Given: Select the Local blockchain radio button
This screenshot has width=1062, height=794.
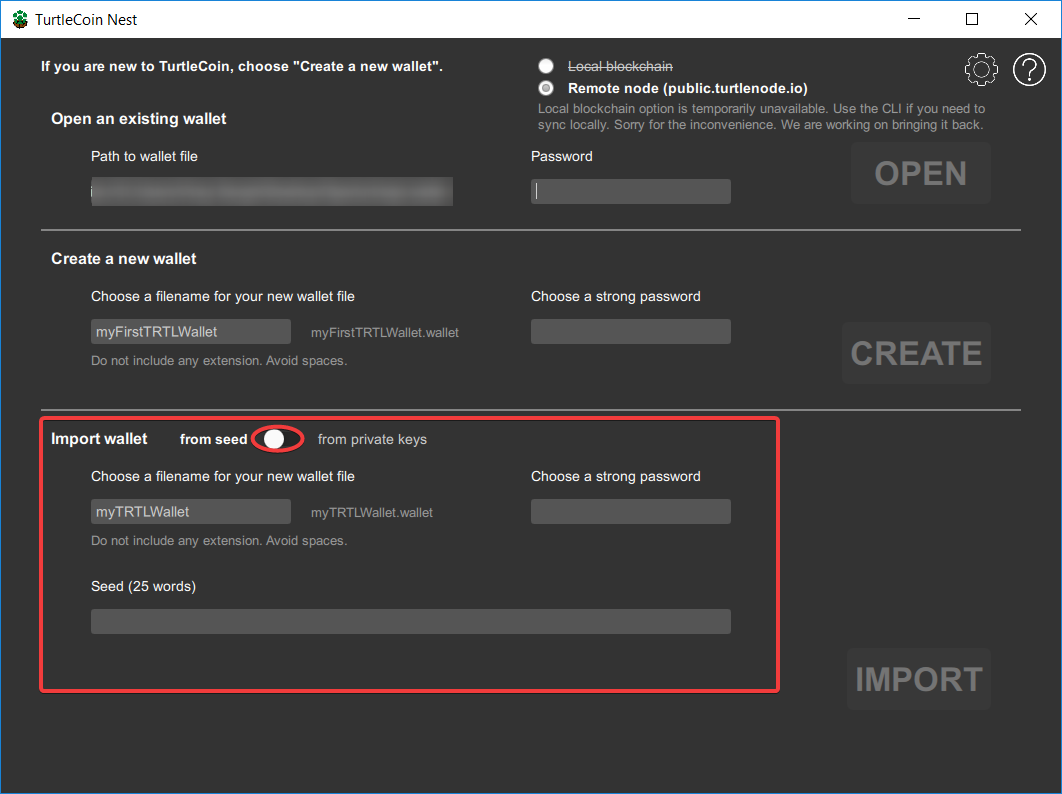Looking at the screenshot, I should (546, 66).
